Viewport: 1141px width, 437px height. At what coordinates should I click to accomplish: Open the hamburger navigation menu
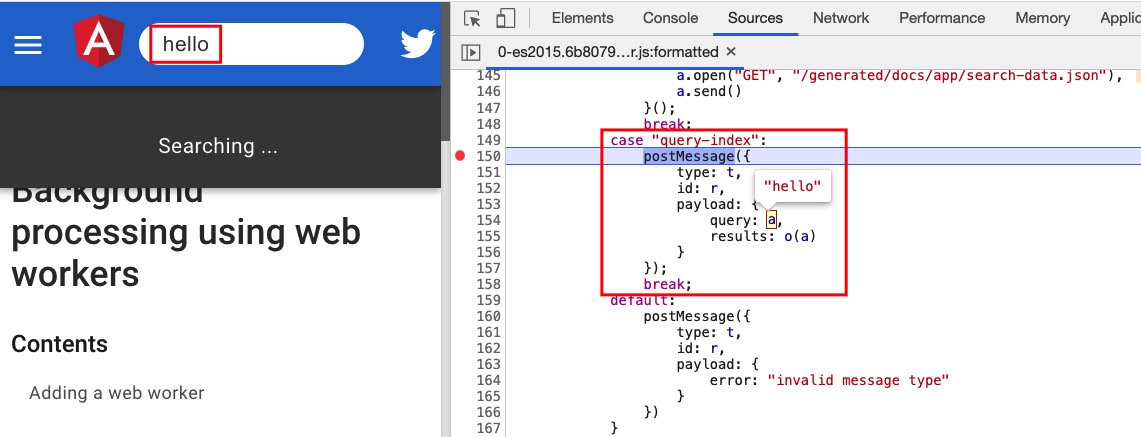28,45
